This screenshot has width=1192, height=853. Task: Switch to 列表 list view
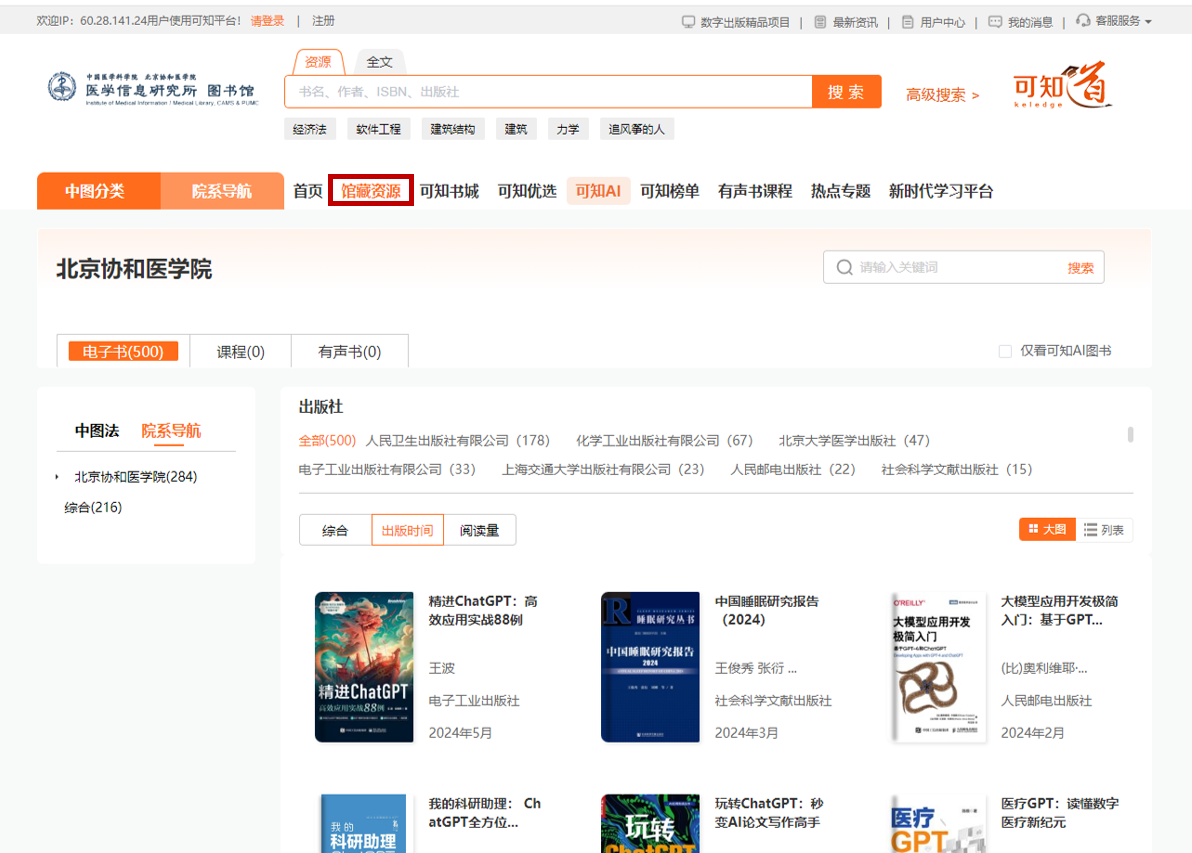click(1104, 530)
